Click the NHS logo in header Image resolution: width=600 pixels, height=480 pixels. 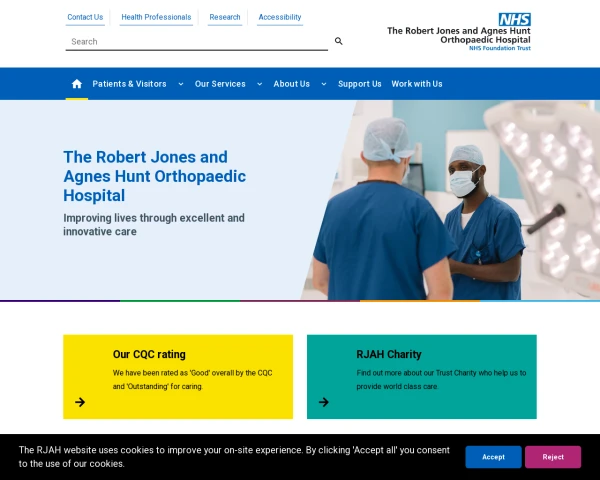(514, 19)
